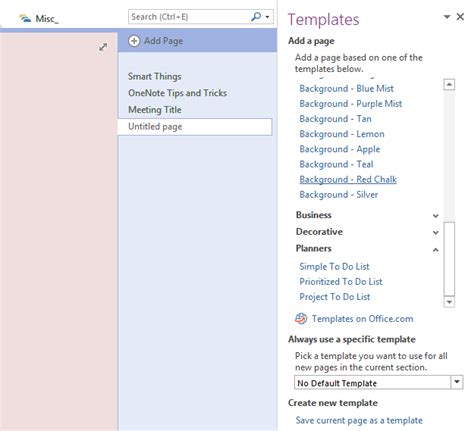The width and height of the screenshot is (474, 431).
Task: Expand page to full view arrow icon
Action: click(x=103, y=47)
